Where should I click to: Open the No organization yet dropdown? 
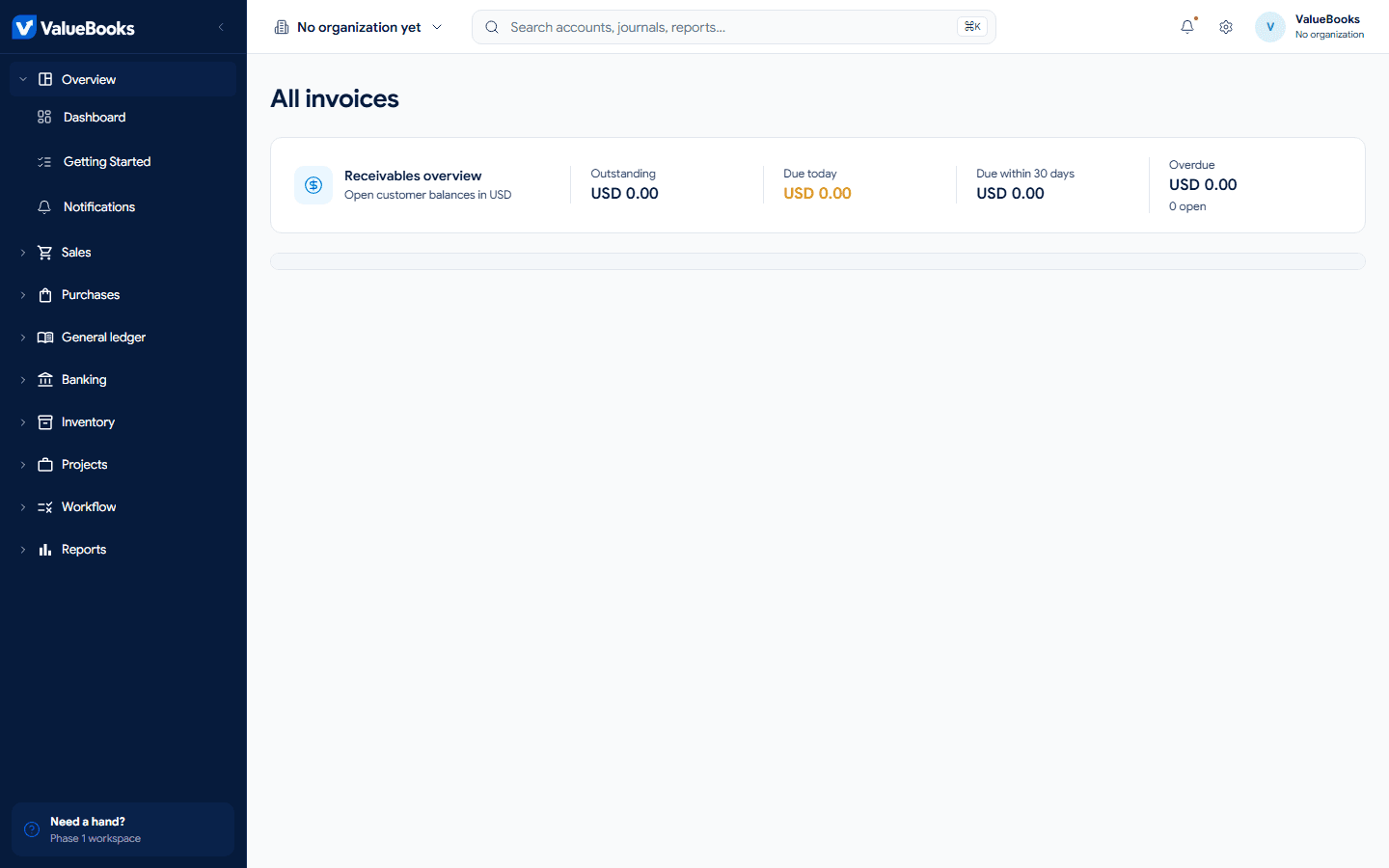(x=359, y=27)
